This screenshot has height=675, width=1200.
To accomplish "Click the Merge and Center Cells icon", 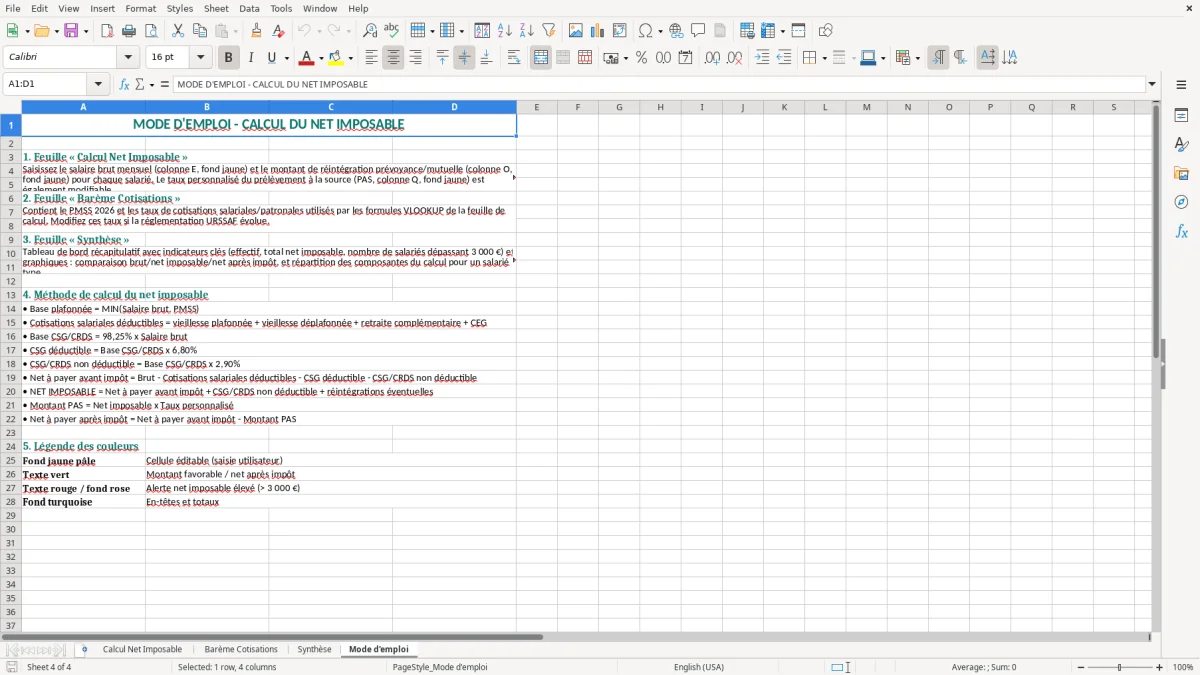I will [541, 58].
